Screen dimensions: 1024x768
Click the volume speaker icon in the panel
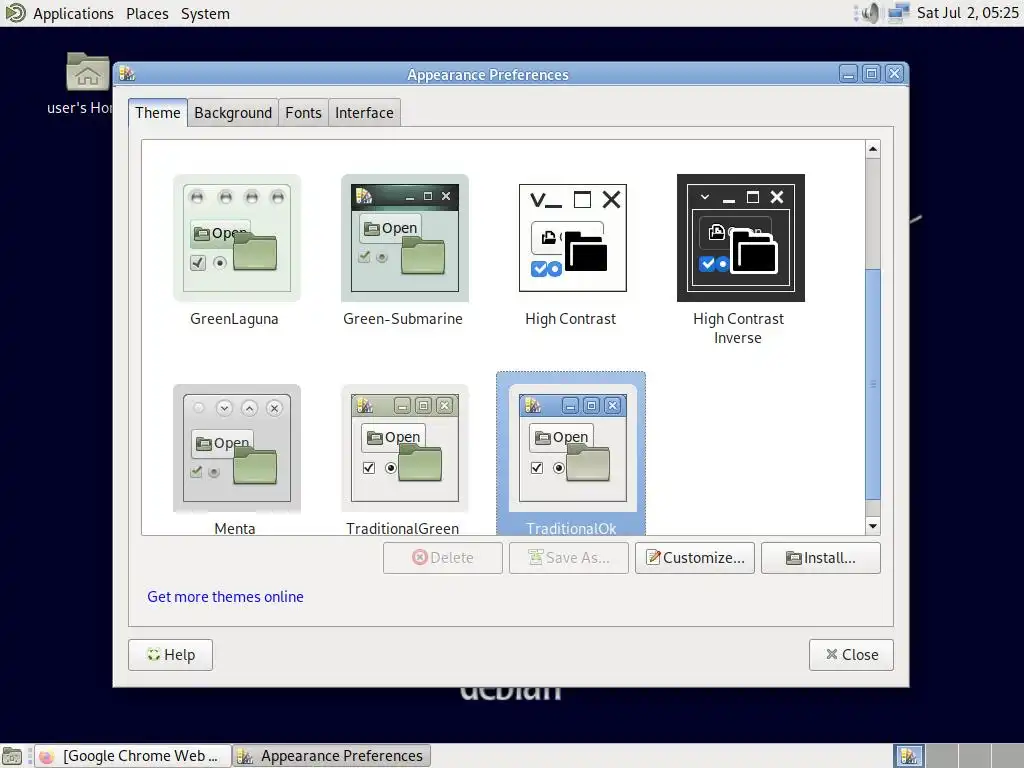pyautogui.click(x=871, y=13)
